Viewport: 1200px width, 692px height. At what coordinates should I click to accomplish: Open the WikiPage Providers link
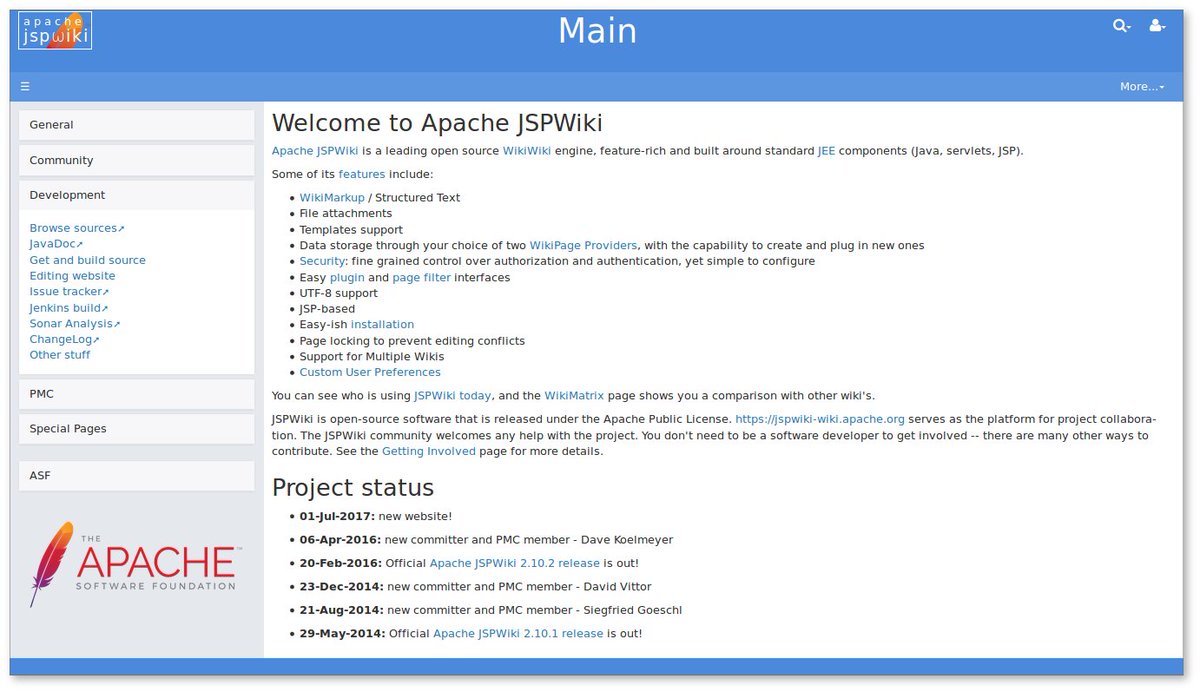click(x=583, y=245)
